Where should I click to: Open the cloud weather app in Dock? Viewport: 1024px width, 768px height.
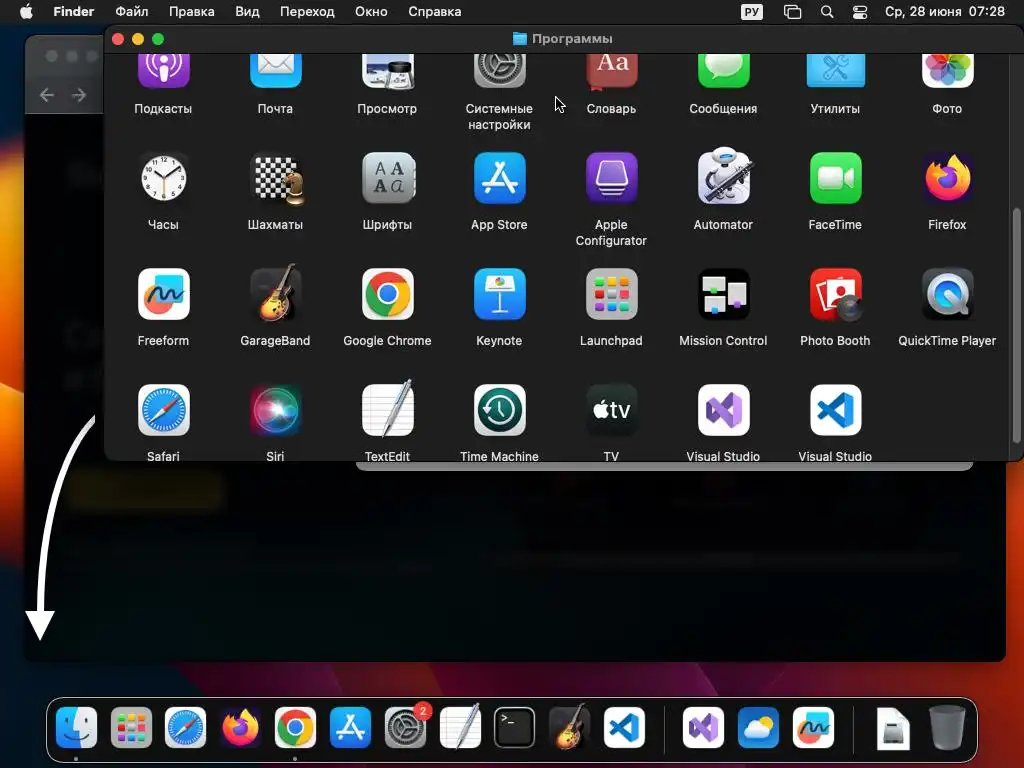(758, 727)
